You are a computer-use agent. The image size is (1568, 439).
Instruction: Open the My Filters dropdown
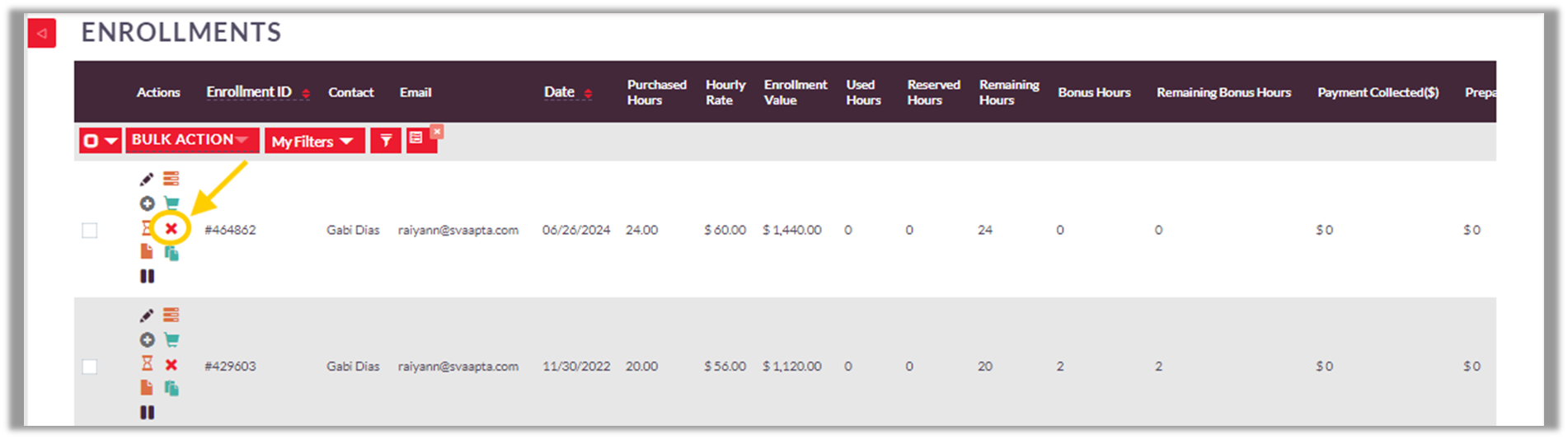point(313,141)
